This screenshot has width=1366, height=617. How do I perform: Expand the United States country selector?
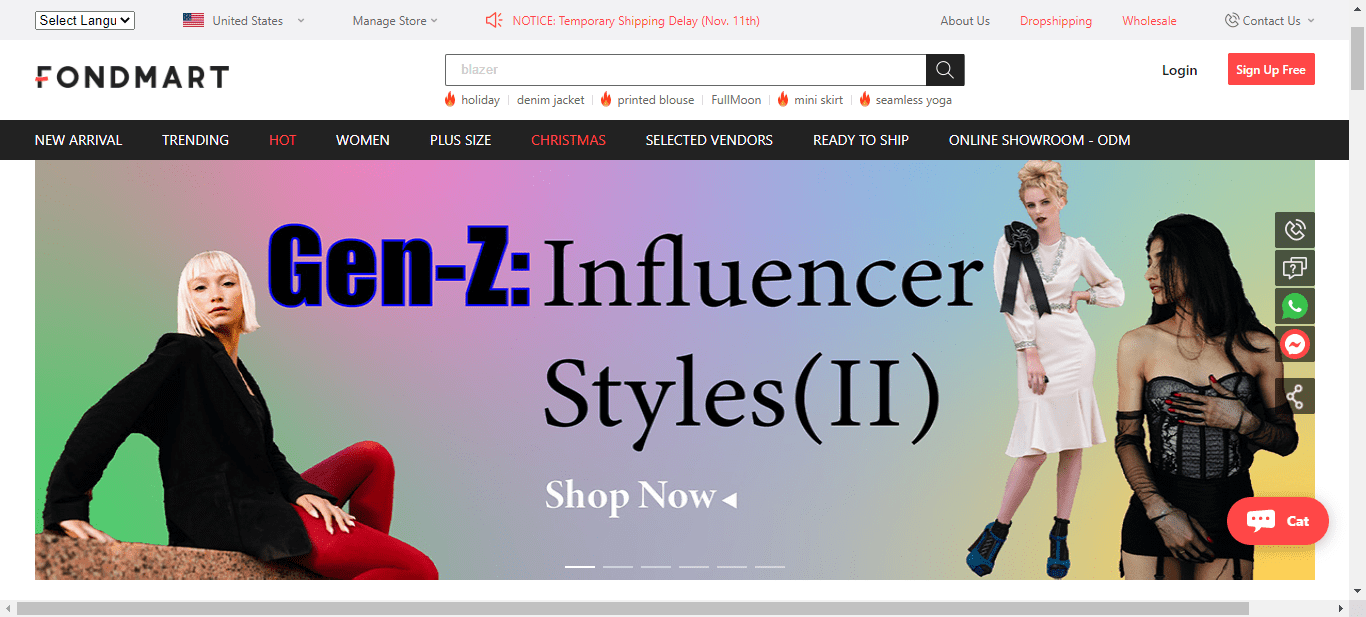(x=245, y=20)
